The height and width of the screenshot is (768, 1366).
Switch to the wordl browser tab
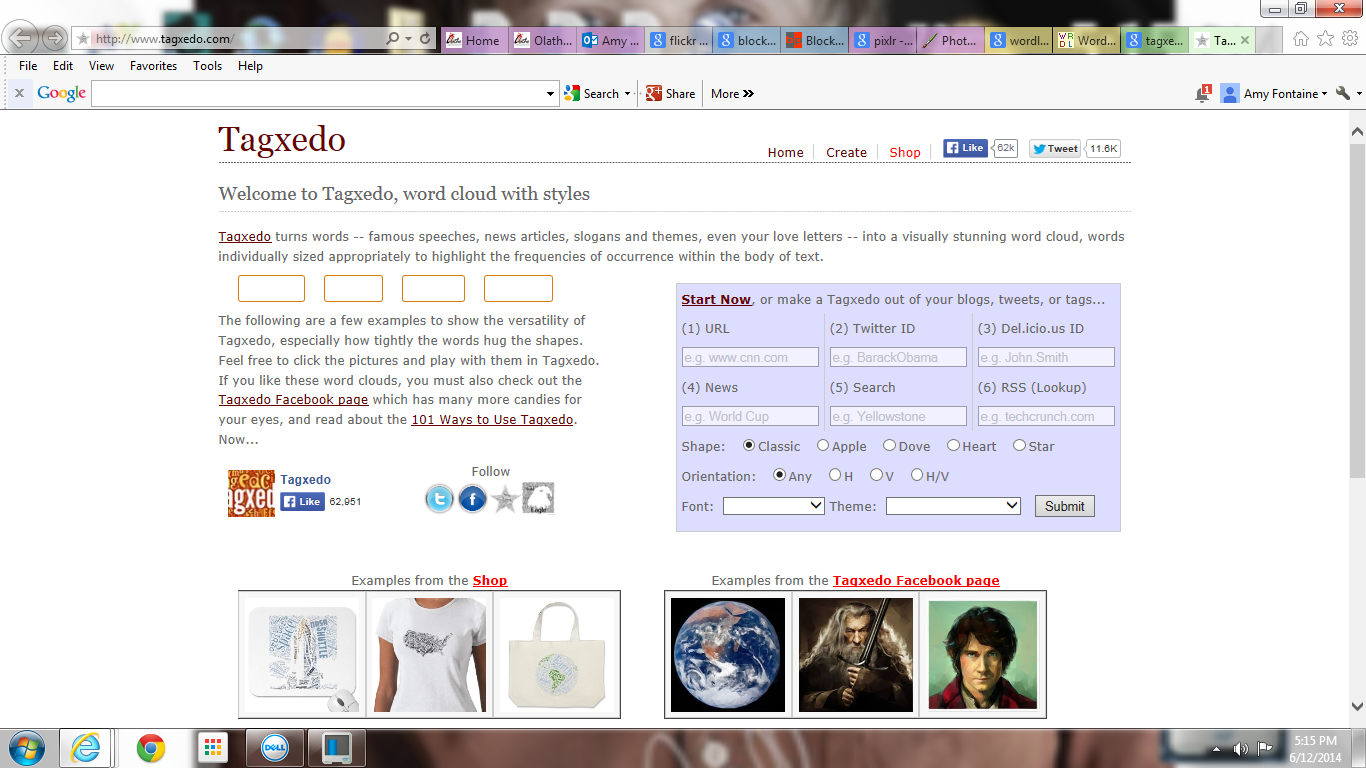1018,41
